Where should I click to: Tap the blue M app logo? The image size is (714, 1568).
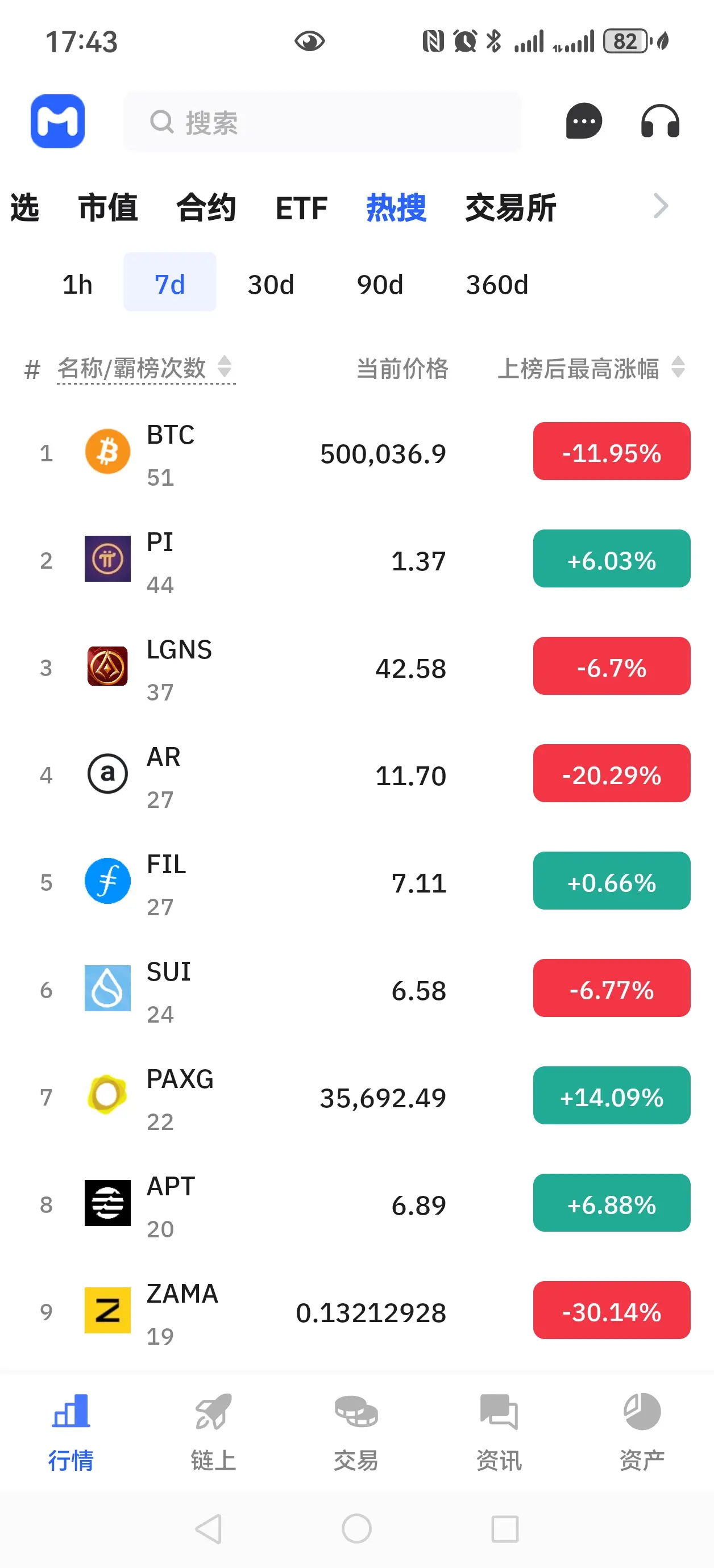click(x=57, y=121)
